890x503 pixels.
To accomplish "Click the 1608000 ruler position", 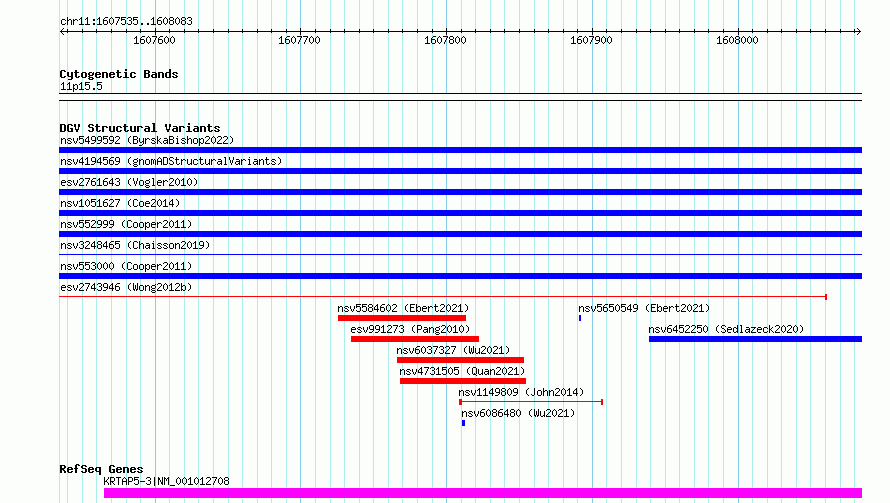I will coord(737,40).
